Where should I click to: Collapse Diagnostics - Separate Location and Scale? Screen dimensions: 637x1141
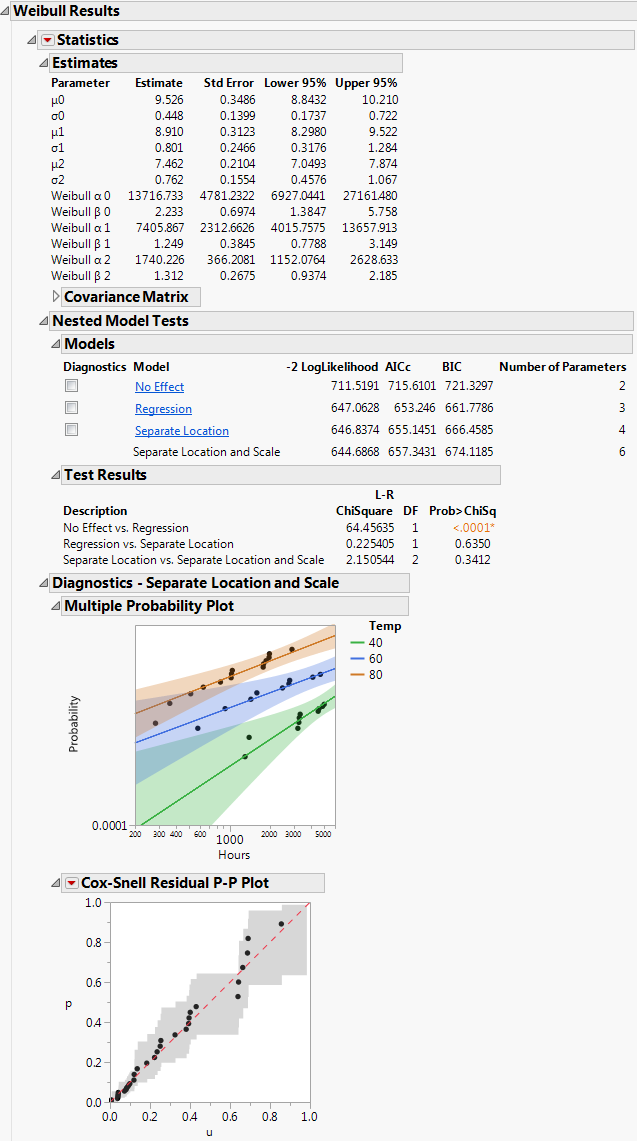[x=43, y=583]
